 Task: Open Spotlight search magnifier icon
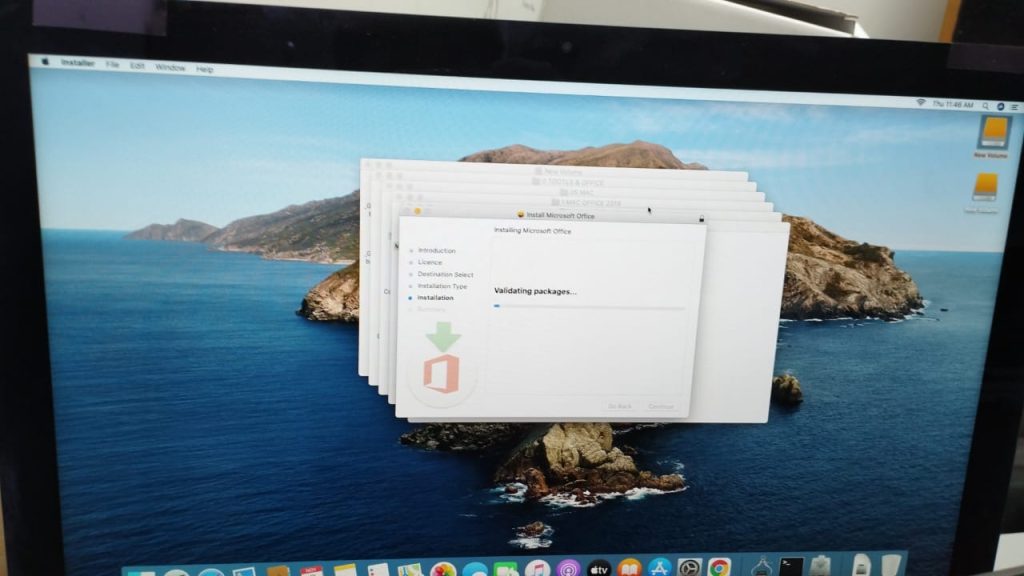(984, 105)
